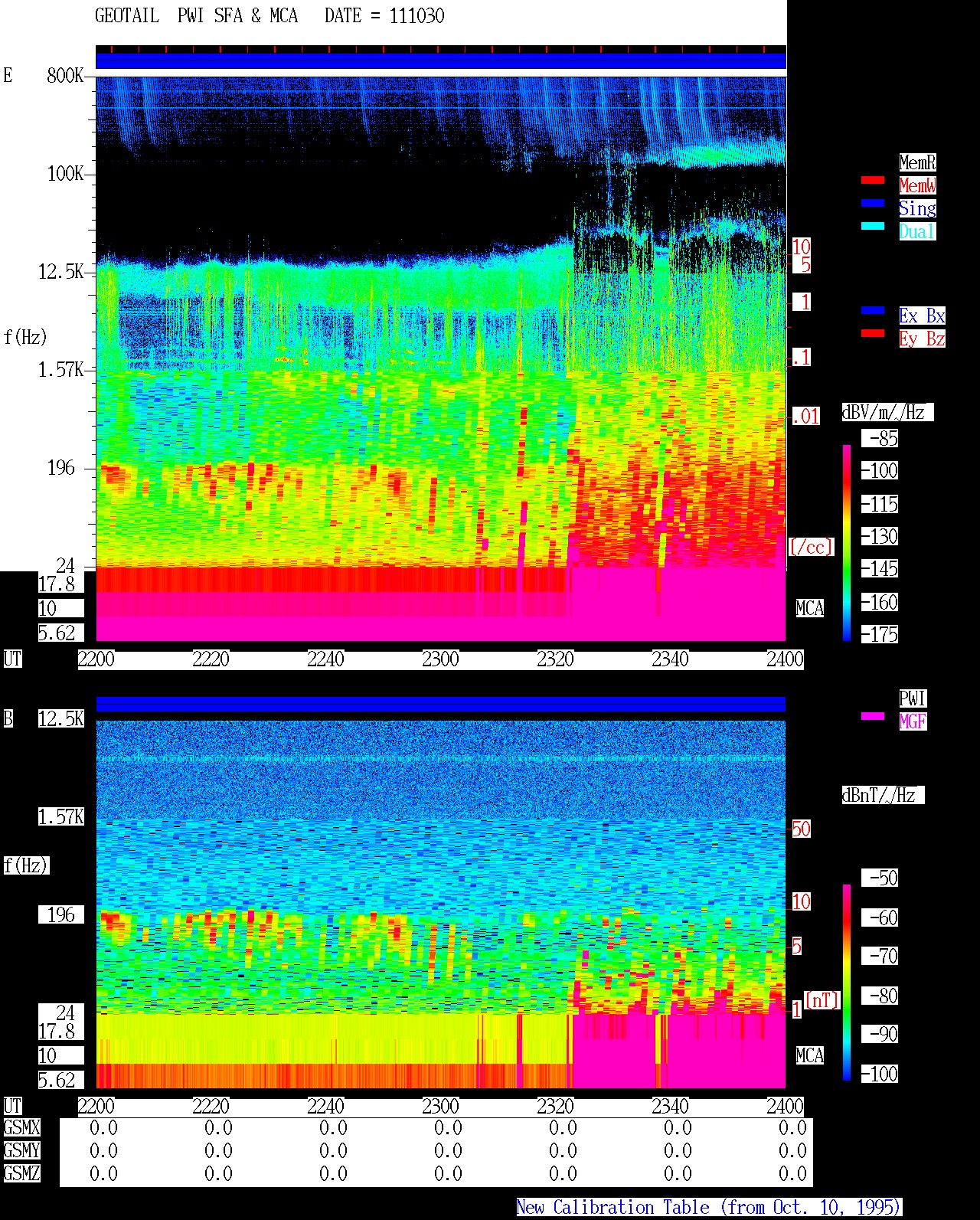The width and height of the screenshot is (980, 1220).
Task: Click the cyan Dual legend swatch
Action: 873,226
